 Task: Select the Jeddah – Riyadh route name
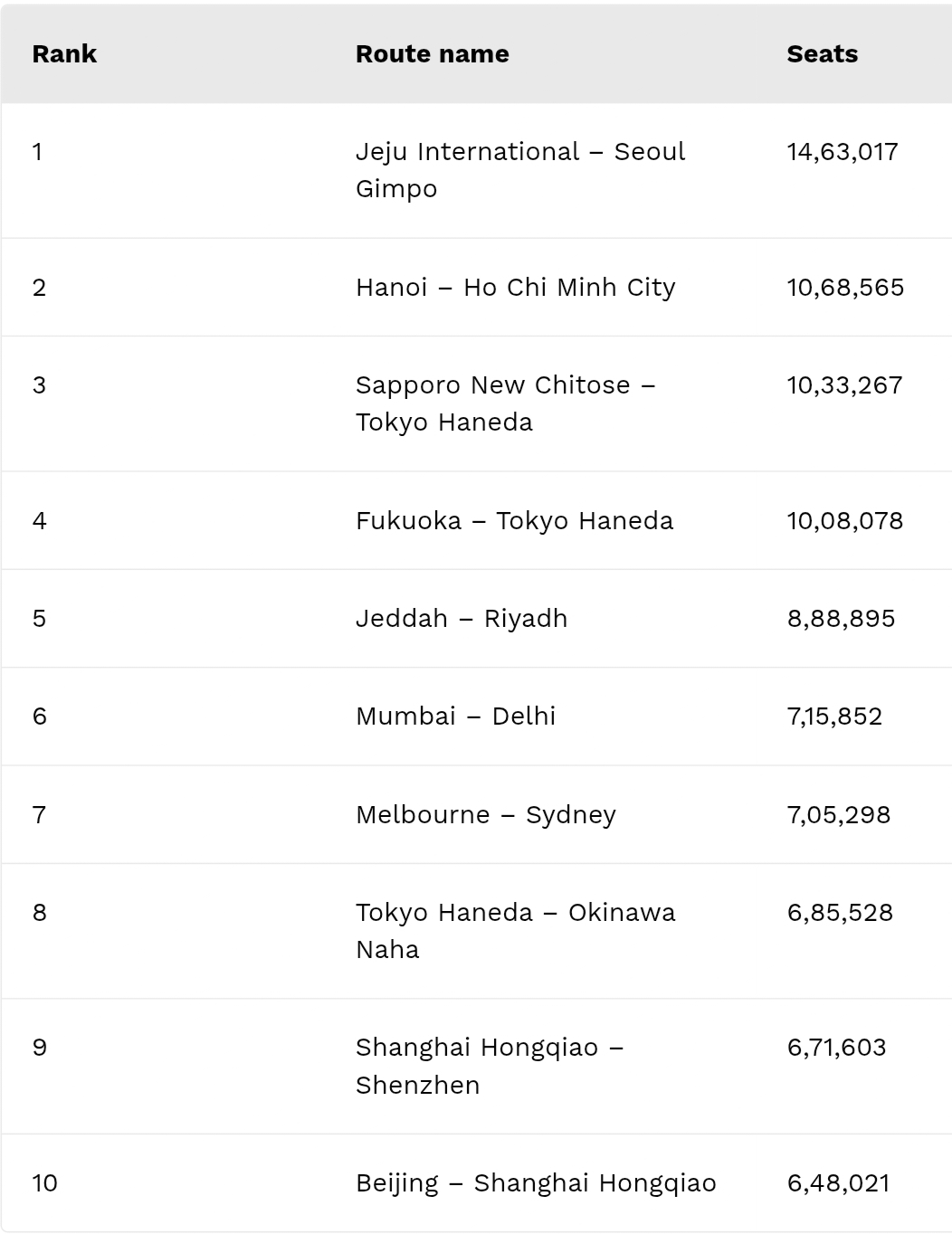(x=462, y=619)
